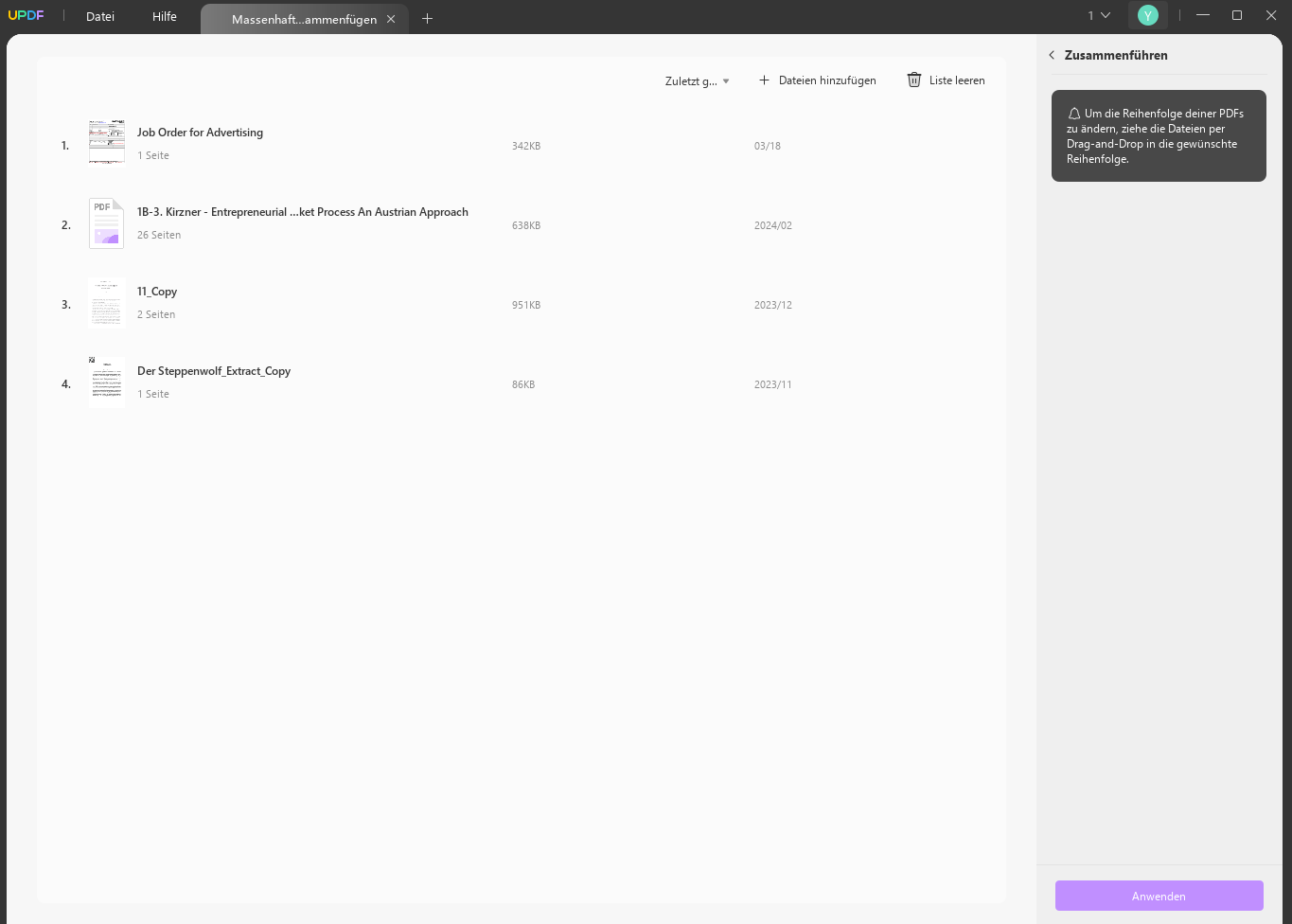The height and width of the screenshot is (924, 1292).
Task: Click the 951KB size value
Action: [526, 305]
